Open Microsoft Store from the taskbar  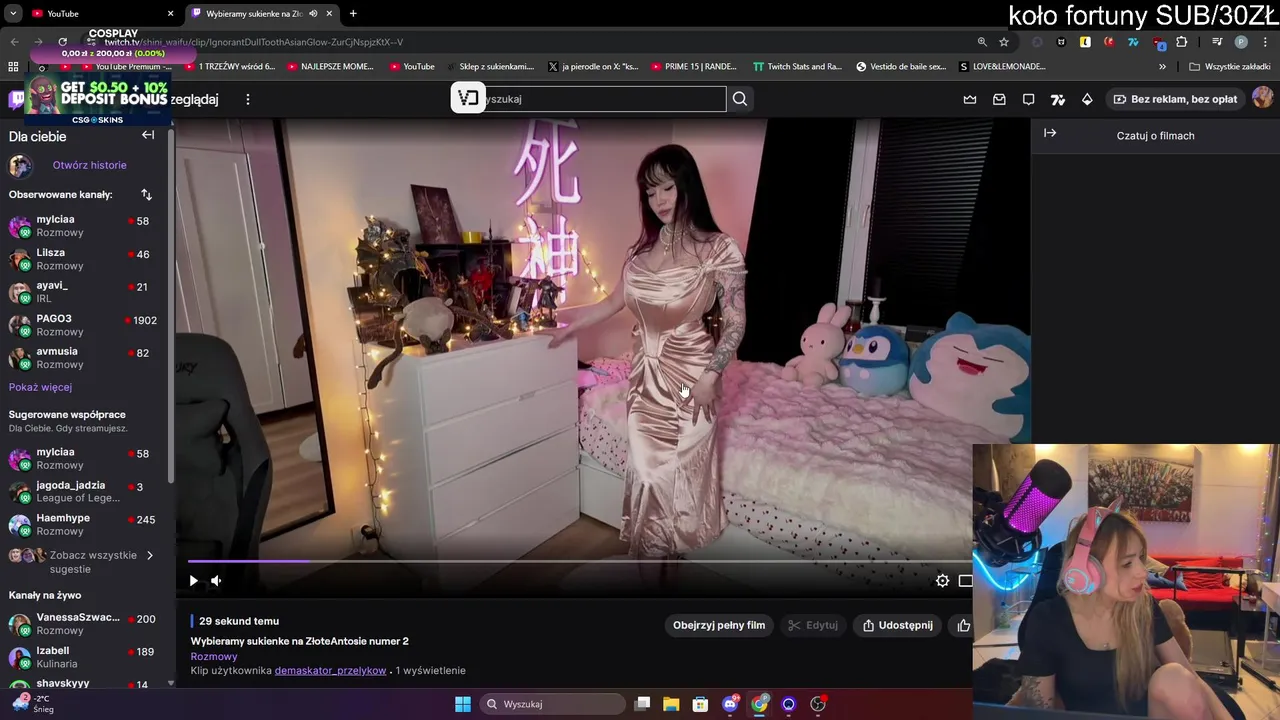click(700, 704)
